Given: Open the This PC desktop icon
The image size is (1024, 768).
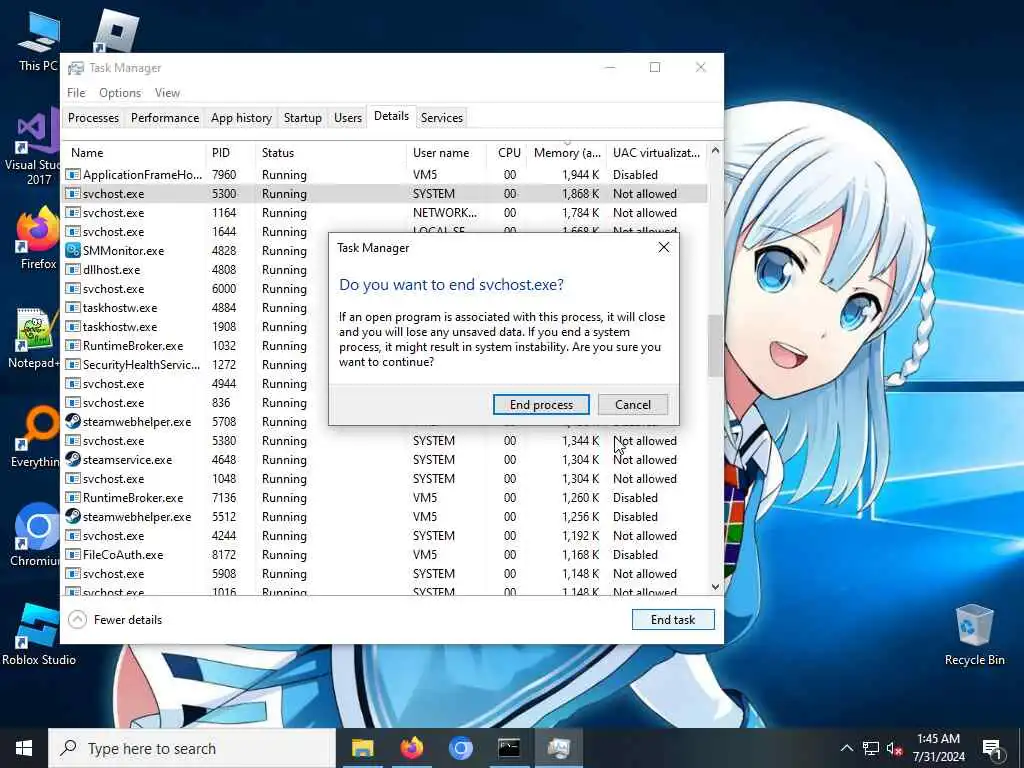Looking at the screenshot, I should tap(38, 41).
